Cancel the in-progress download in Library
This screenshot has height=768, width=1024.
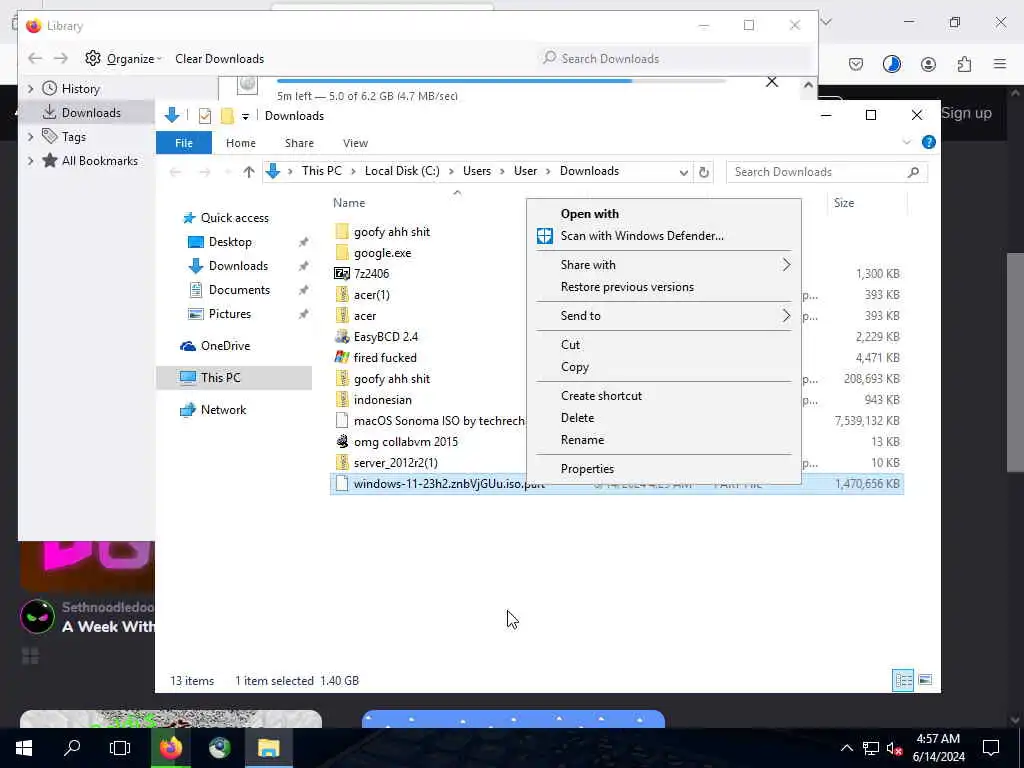click(772, 82)
